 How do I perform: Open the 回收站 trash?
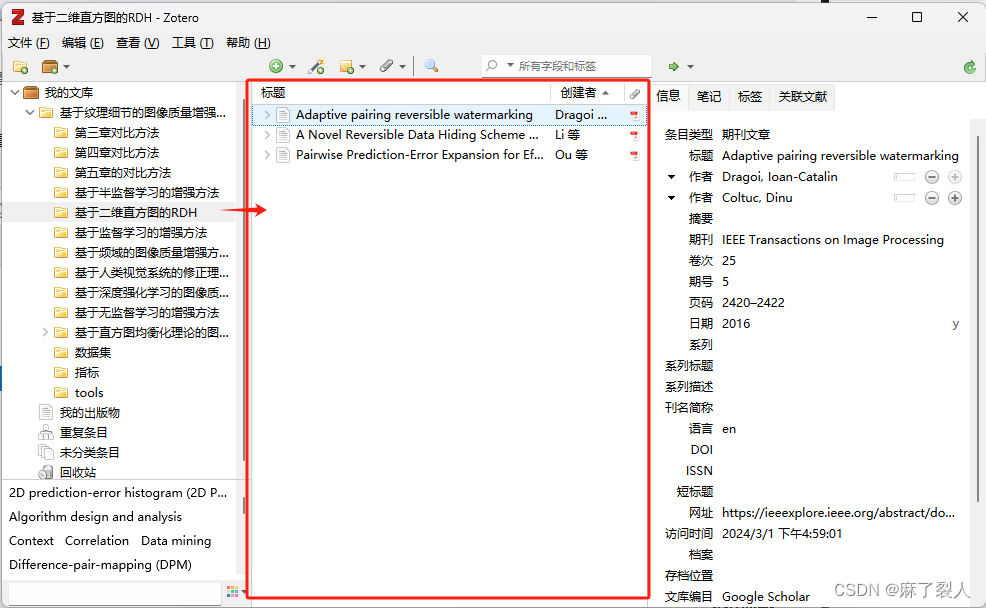pos(77,472)
